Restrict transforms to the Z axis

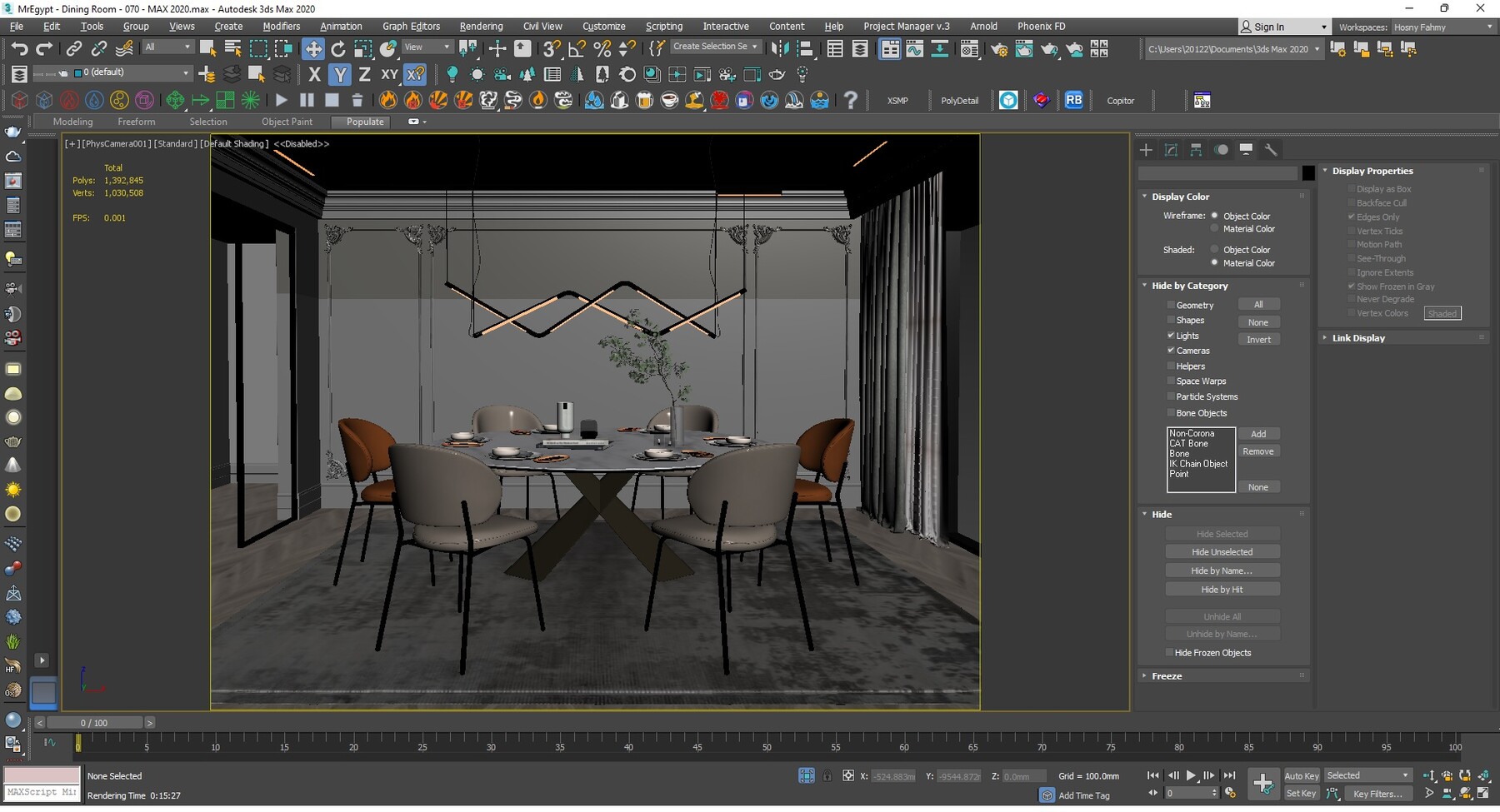tap(364, 74)
